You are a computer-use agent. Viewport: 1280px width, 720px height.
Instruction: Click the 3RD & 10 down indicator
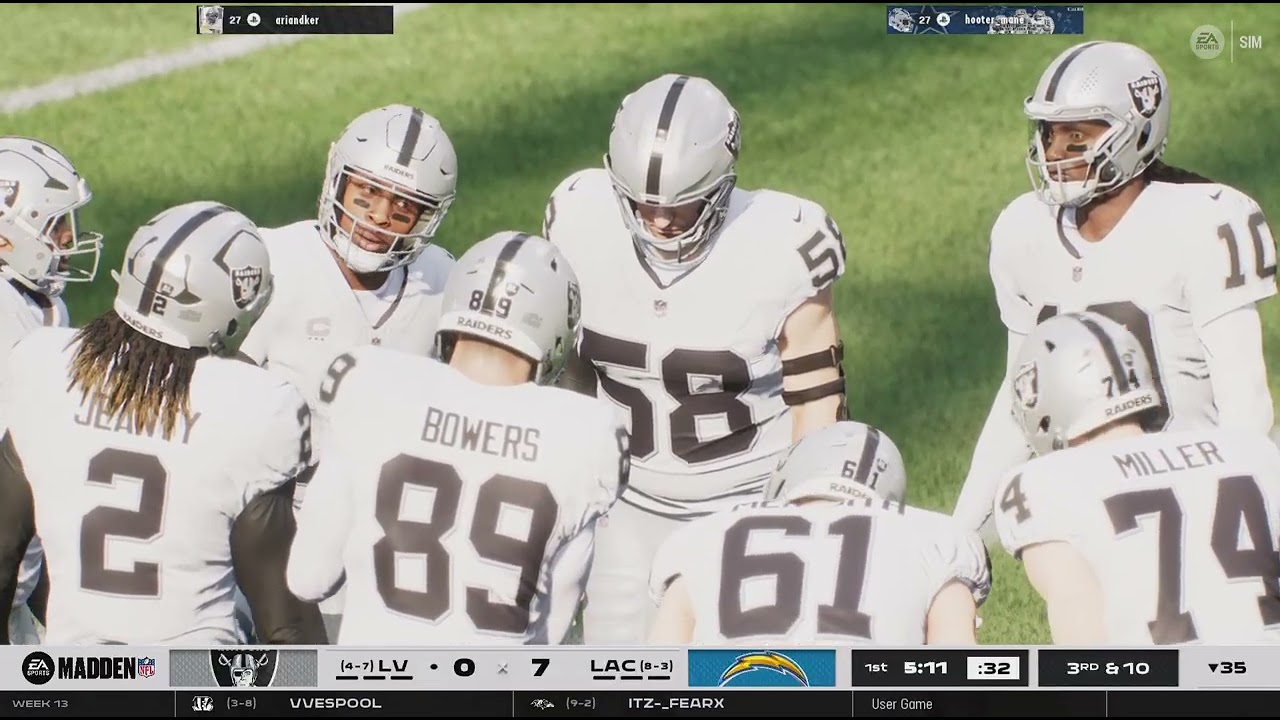1107,668
